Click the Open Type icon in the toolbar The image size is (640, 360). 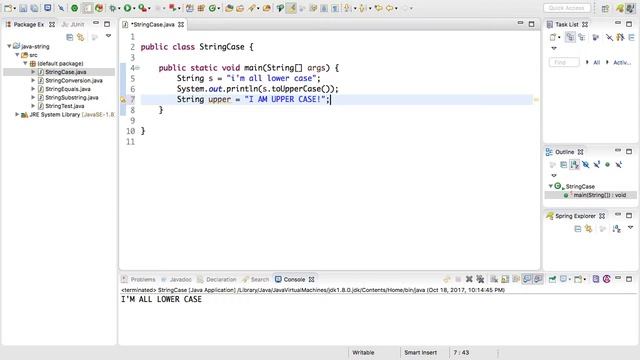tap(229, 8)
